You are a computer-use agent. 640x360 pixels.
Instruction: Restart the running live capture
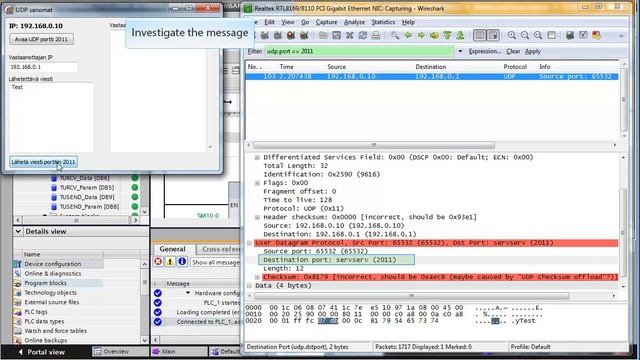304,36
